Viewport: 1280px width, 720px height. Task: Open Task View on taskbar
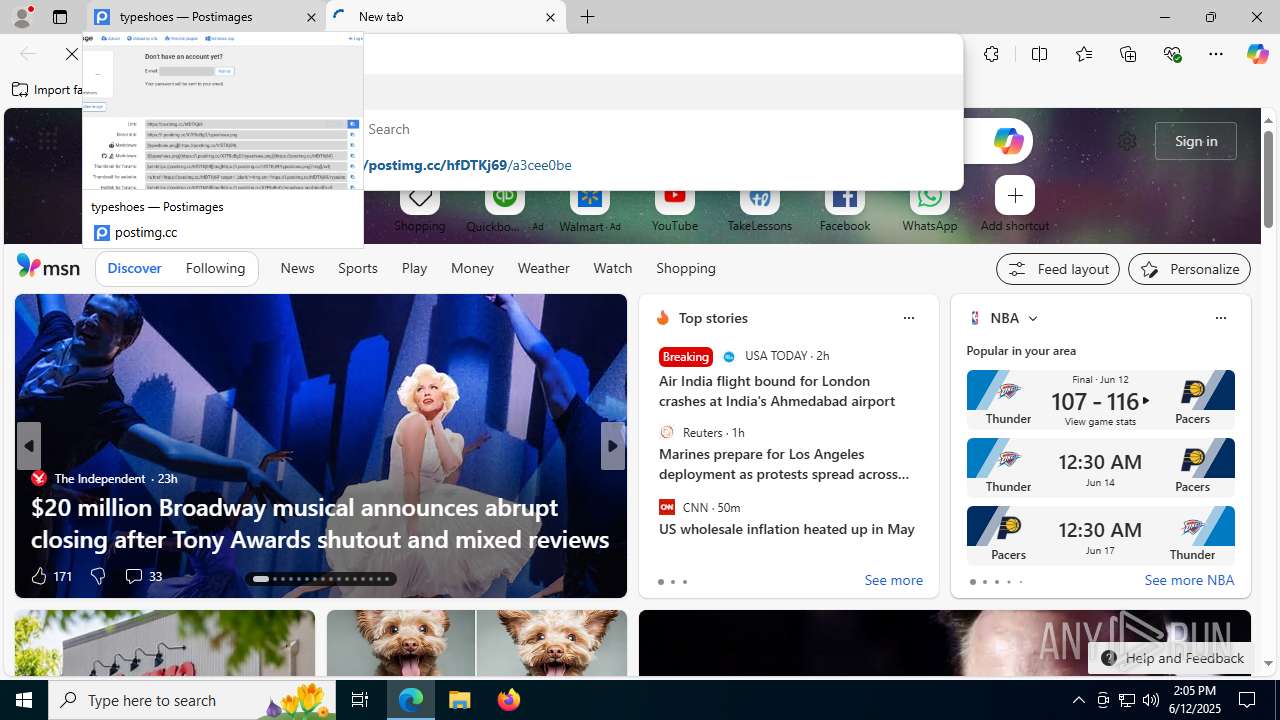point(360,700)
